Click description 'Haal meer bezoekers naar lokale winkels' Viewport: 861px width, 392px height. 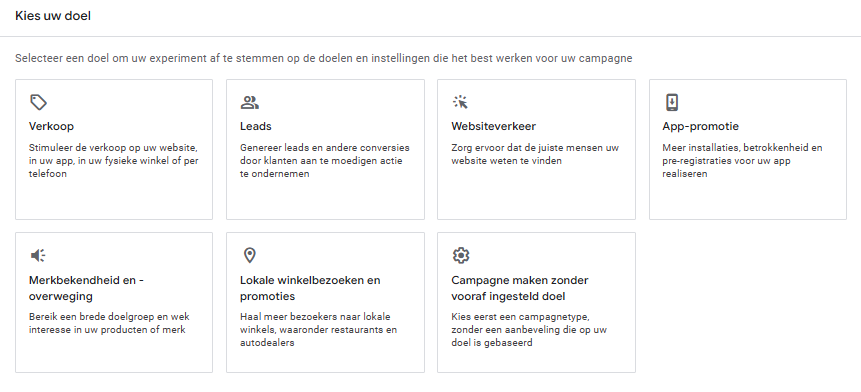tap(318, 330)
